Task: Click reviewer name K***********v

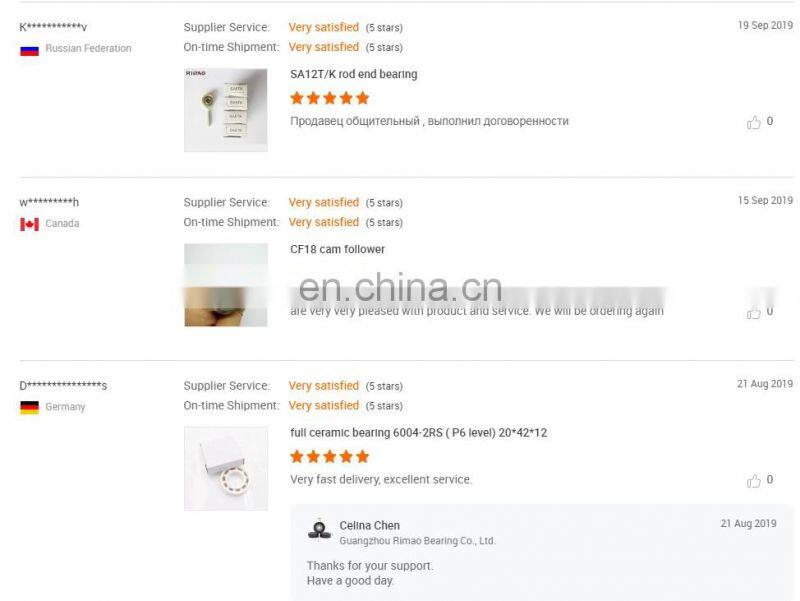Action: [53, 27]
